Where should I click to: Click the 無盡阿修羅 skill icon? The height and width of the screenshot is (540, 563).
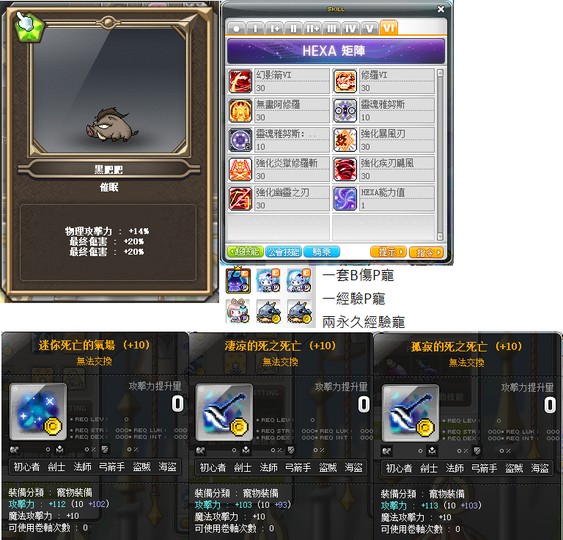[240, 111]
